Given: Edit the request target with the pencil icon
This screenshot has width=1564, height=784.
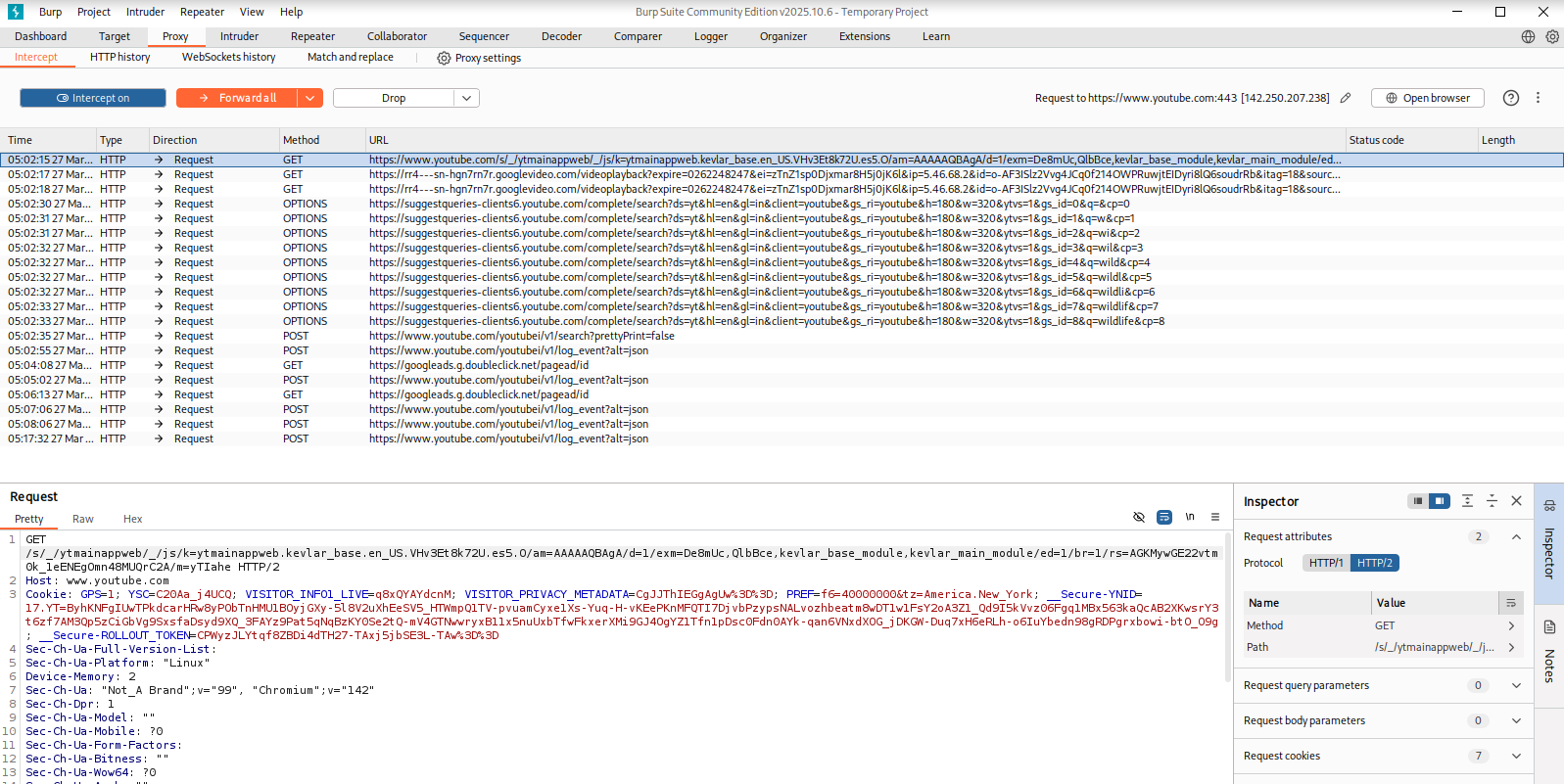Looking at the screenshot, I should coord(1346,98).
